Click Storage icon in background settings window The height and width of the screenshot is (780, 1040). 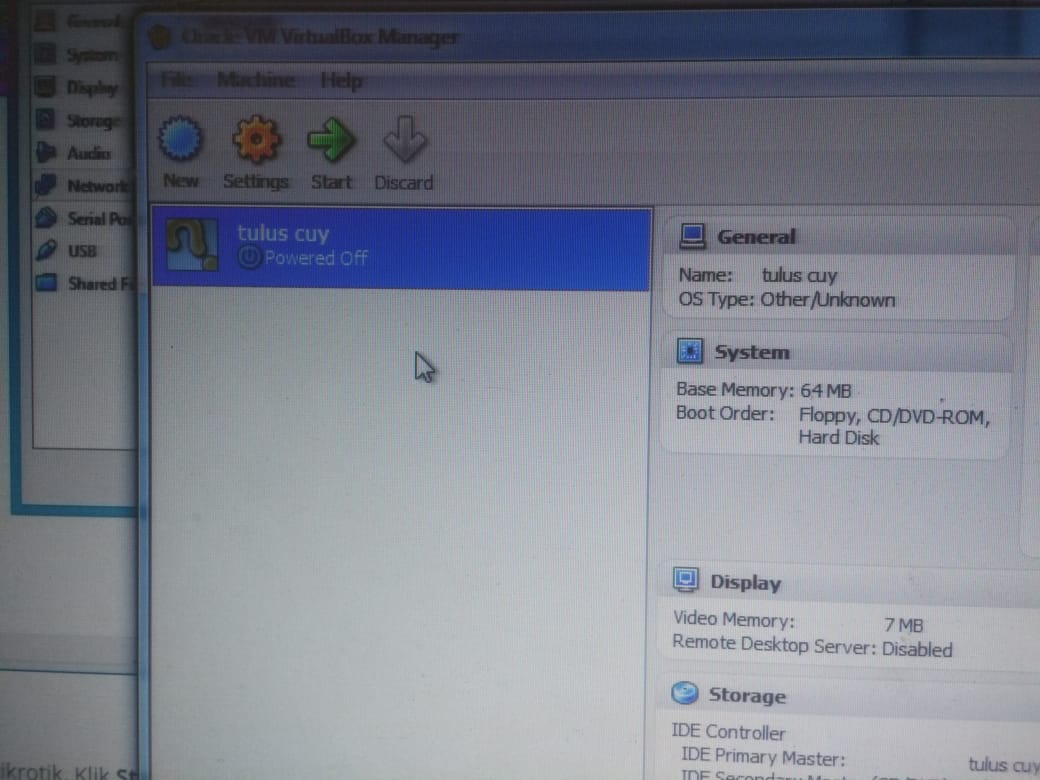[x=46, y=119]
